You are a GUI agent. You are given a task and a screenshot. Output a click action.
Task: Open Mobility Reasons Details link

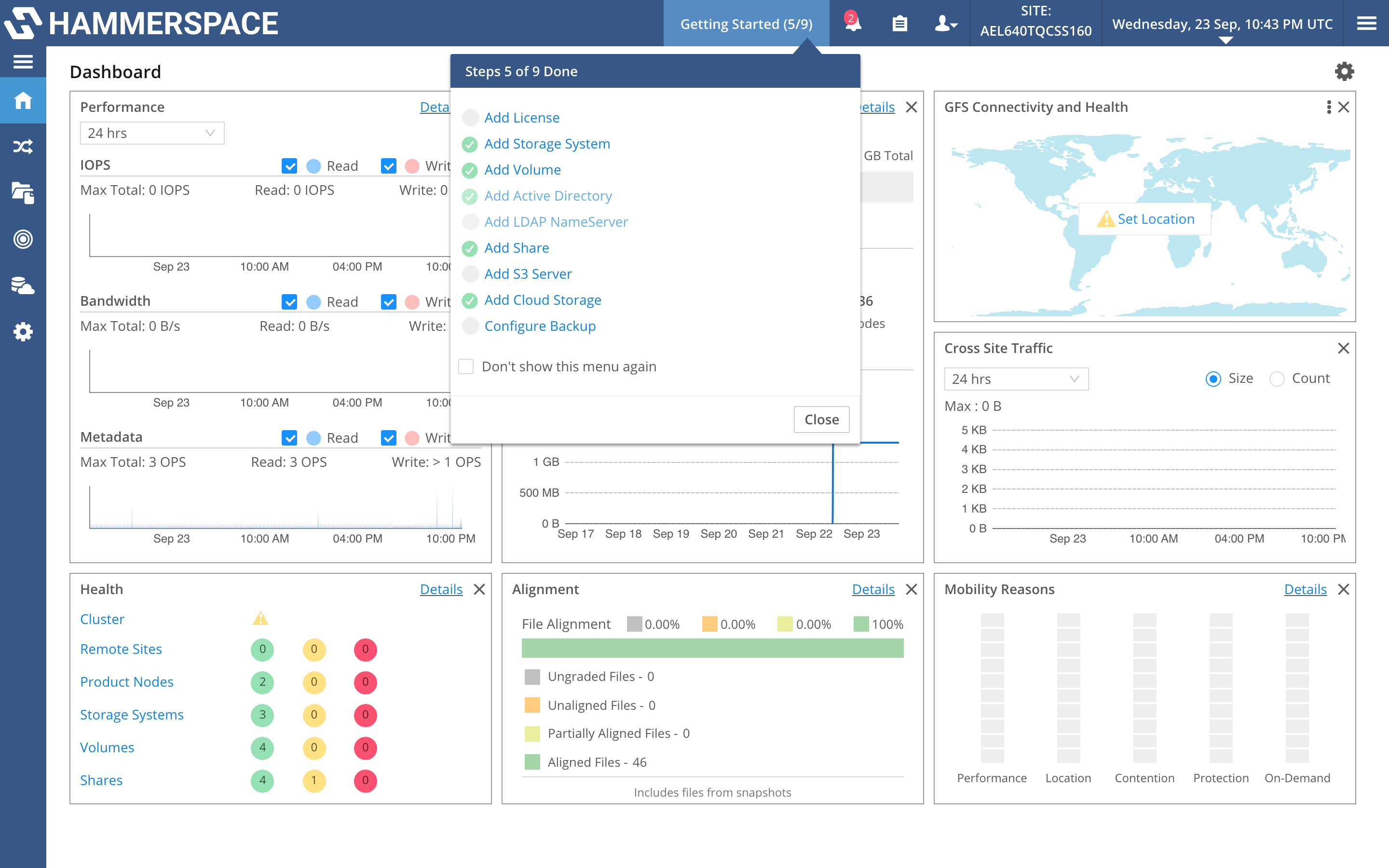[1305, 590]
